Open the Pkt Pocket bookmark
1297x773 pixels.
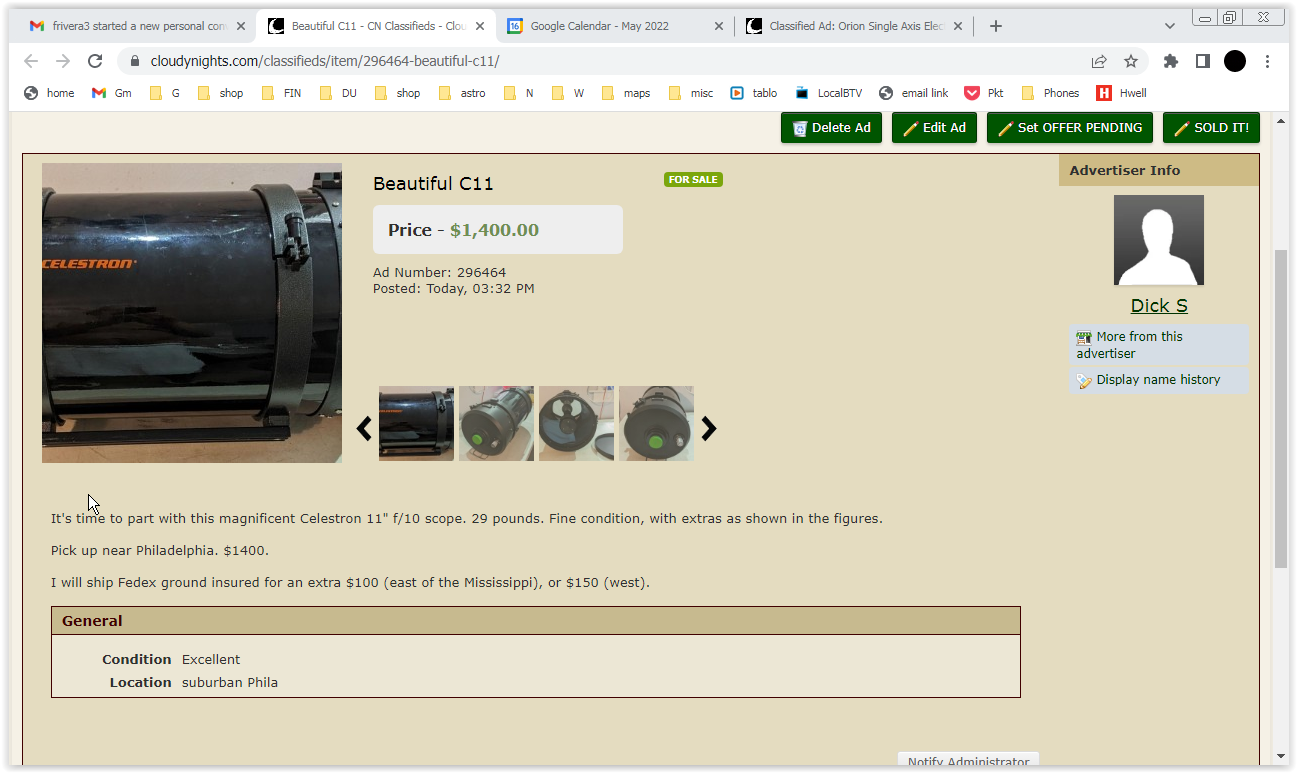(984, 93)
